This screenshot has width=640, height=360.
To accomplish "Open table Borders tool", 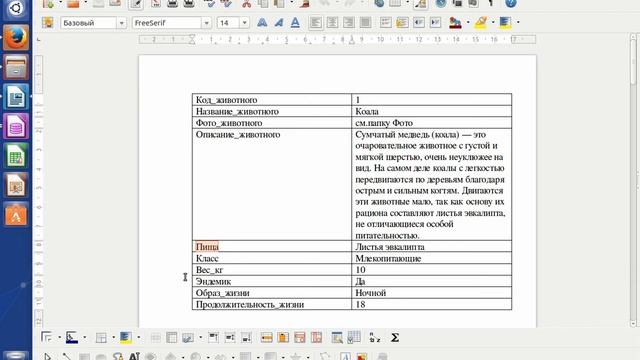I will [x=101, y=338].
